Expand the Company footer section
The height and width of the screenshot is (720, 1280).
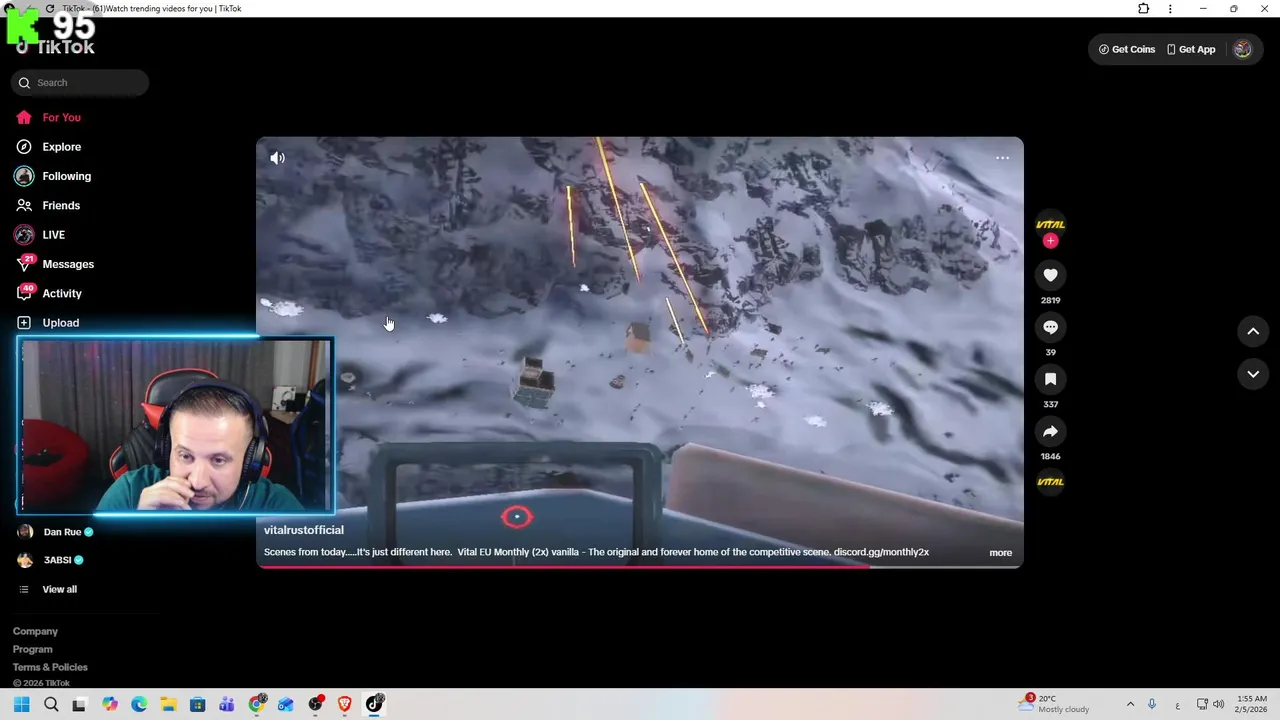(35, 632)
